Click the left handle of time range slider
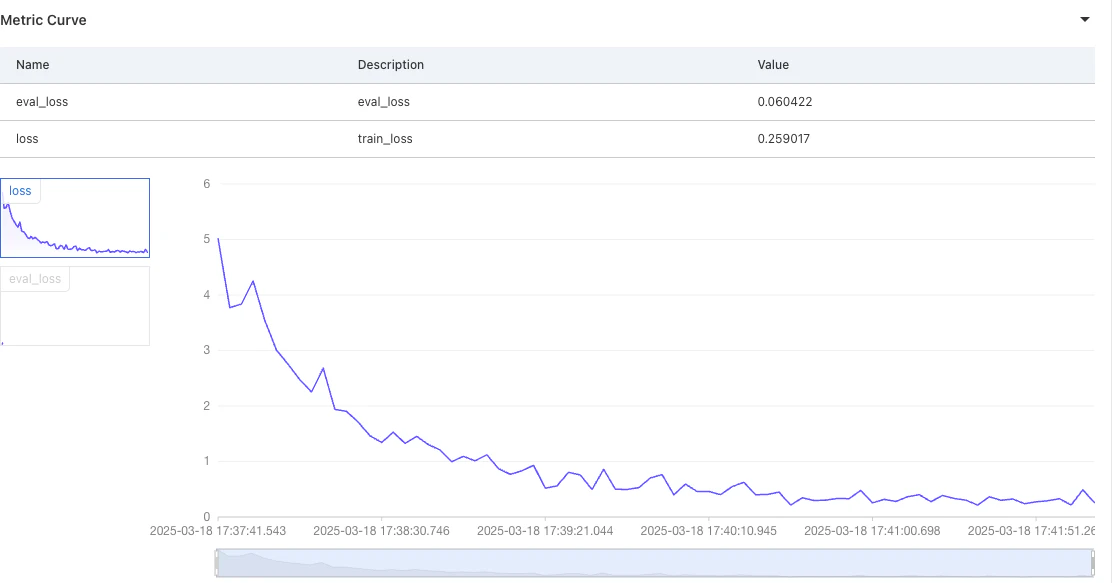 point(217,562)
